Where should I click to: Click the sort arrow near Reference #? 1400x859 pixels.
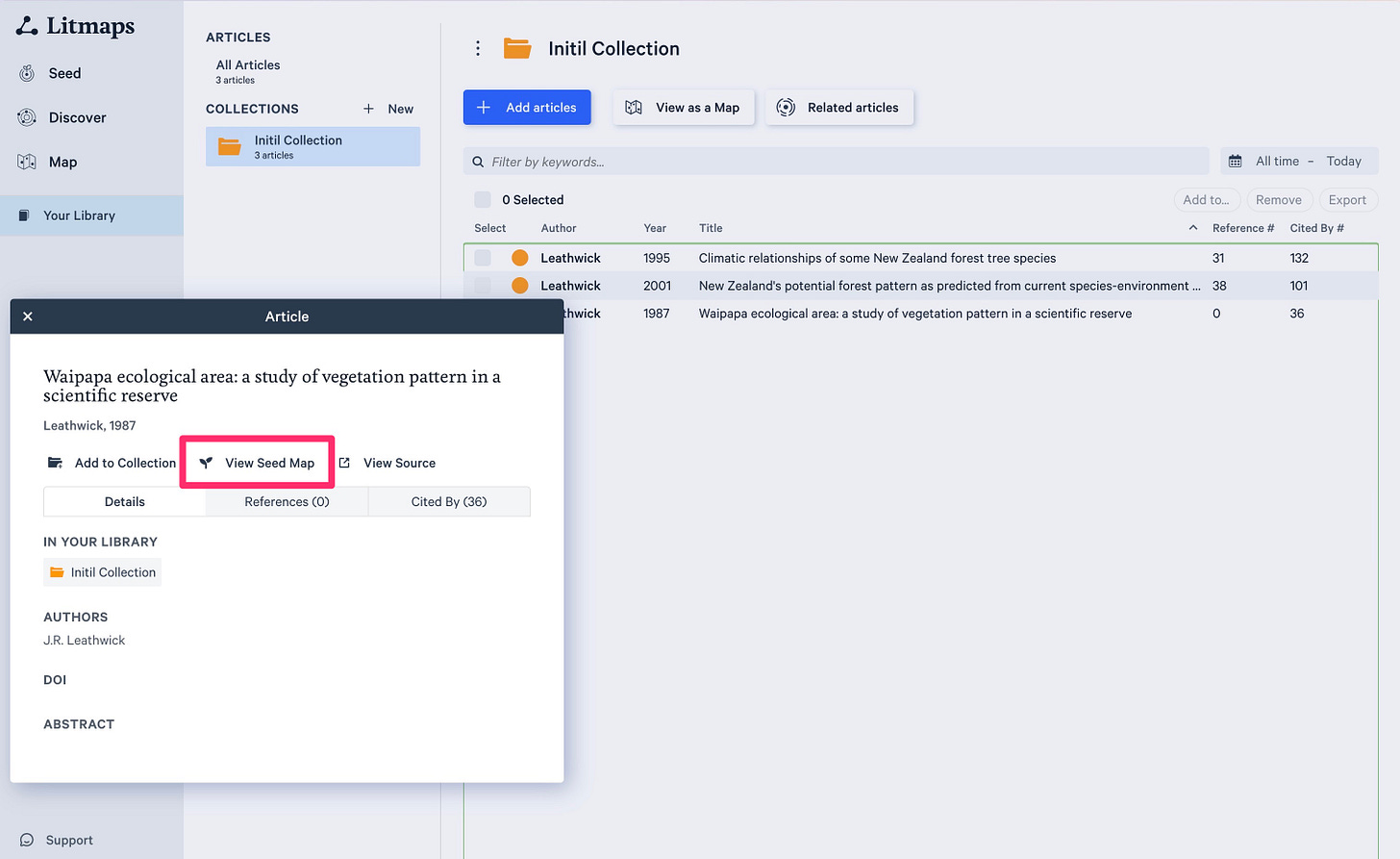pyautogui.click(x=1193, y=228)
